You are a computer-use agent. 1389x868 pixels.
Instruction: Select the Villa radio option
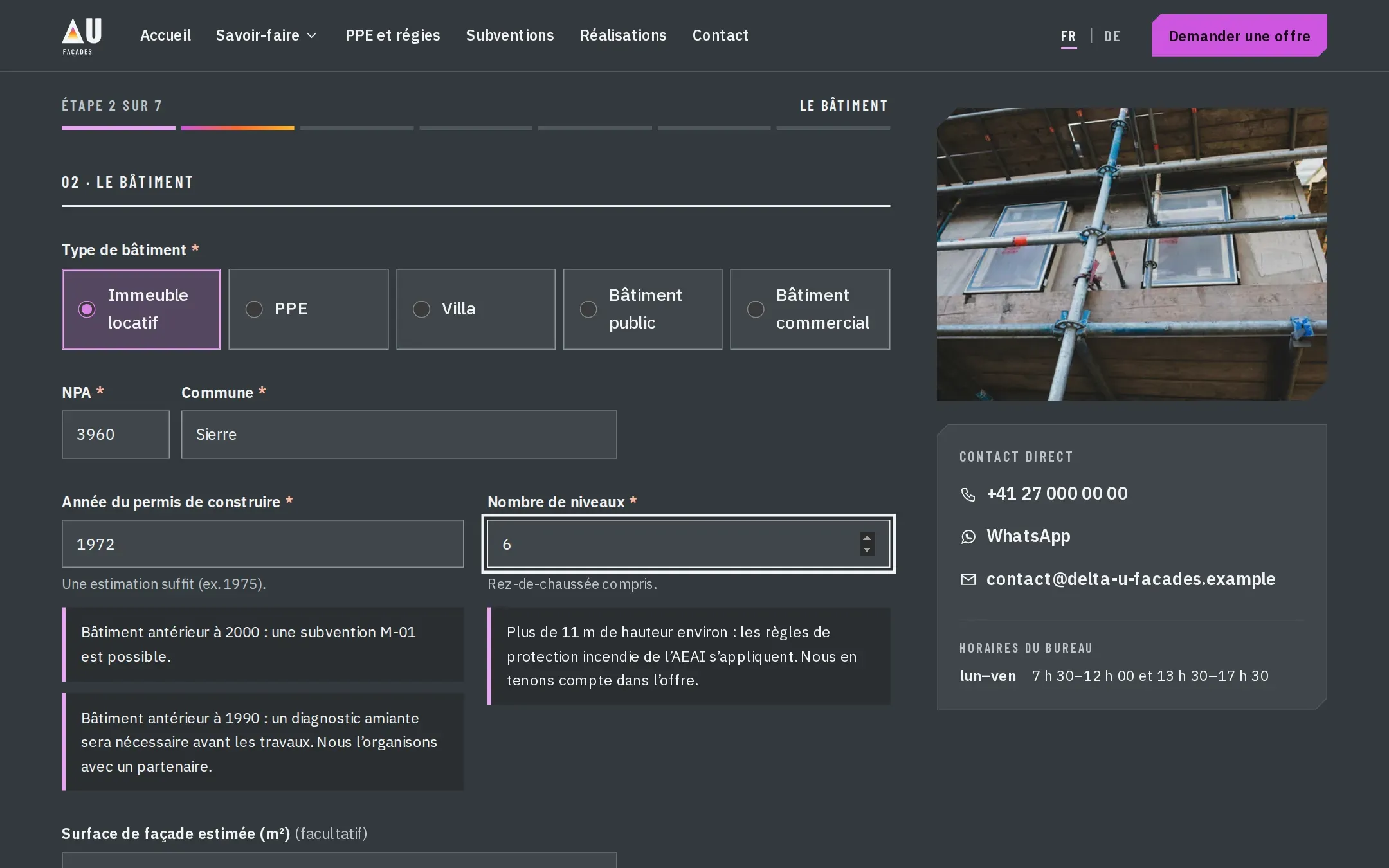click(x=476, y=309)
